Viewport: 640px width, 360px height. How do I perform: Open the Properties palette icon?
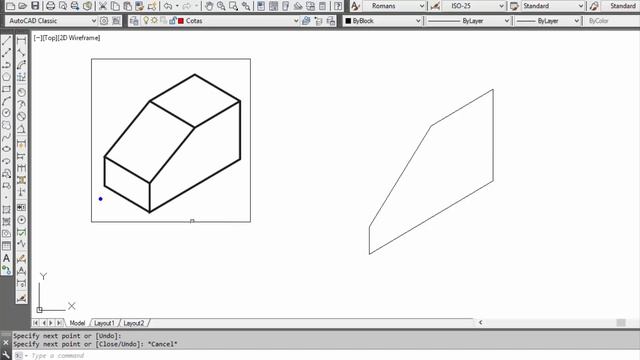261,6
